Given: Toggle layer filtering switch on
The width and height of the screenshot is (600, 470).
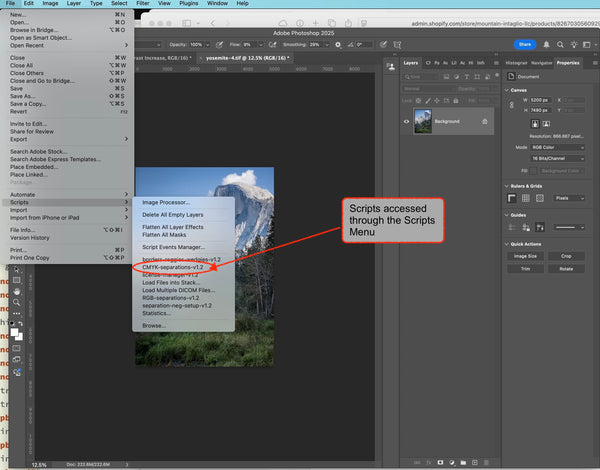Looking at the screenshot, I should 497,75.
